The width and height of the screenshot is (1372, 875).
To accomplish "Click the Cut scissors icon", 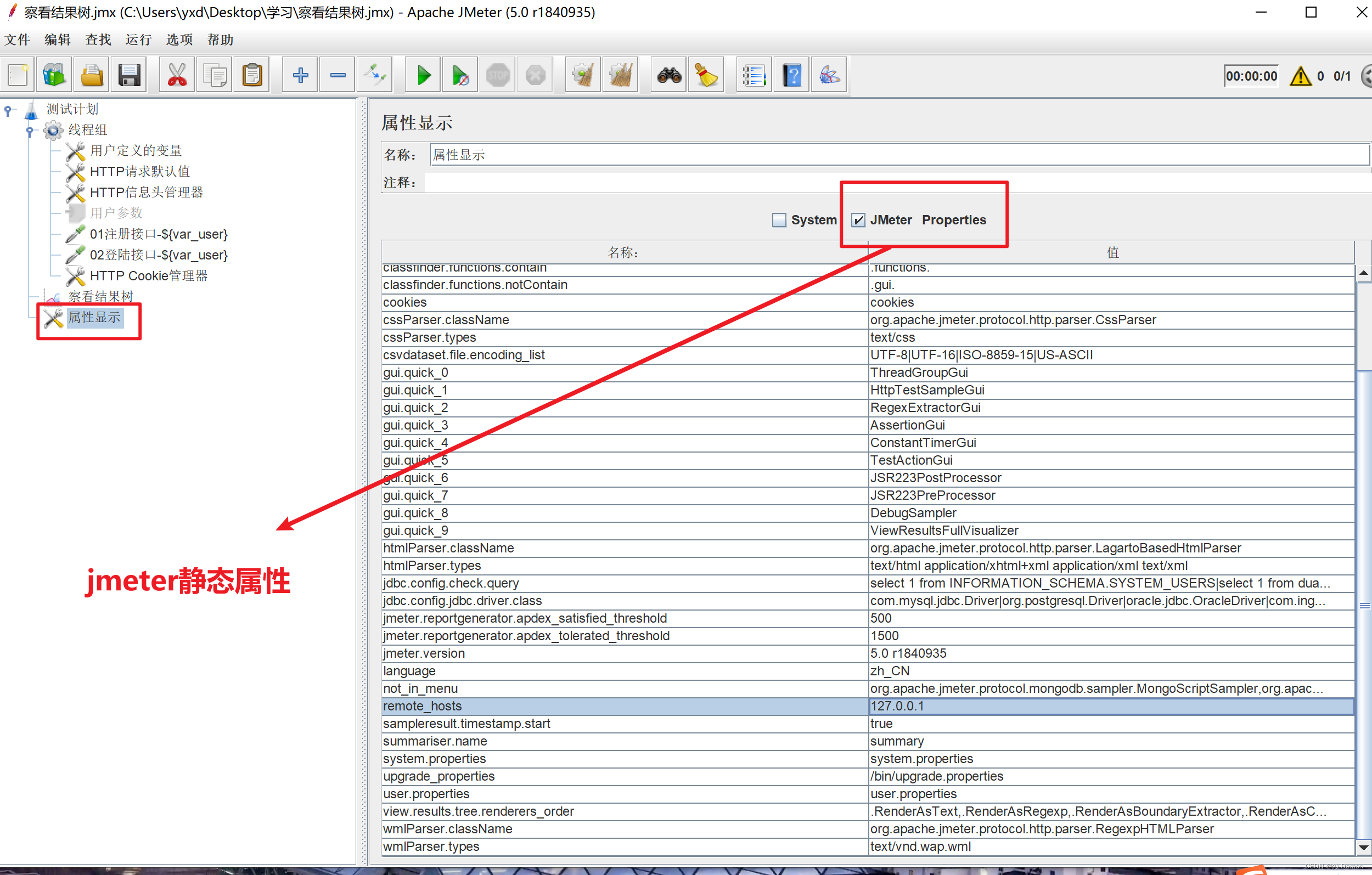I will click(177, 75).
